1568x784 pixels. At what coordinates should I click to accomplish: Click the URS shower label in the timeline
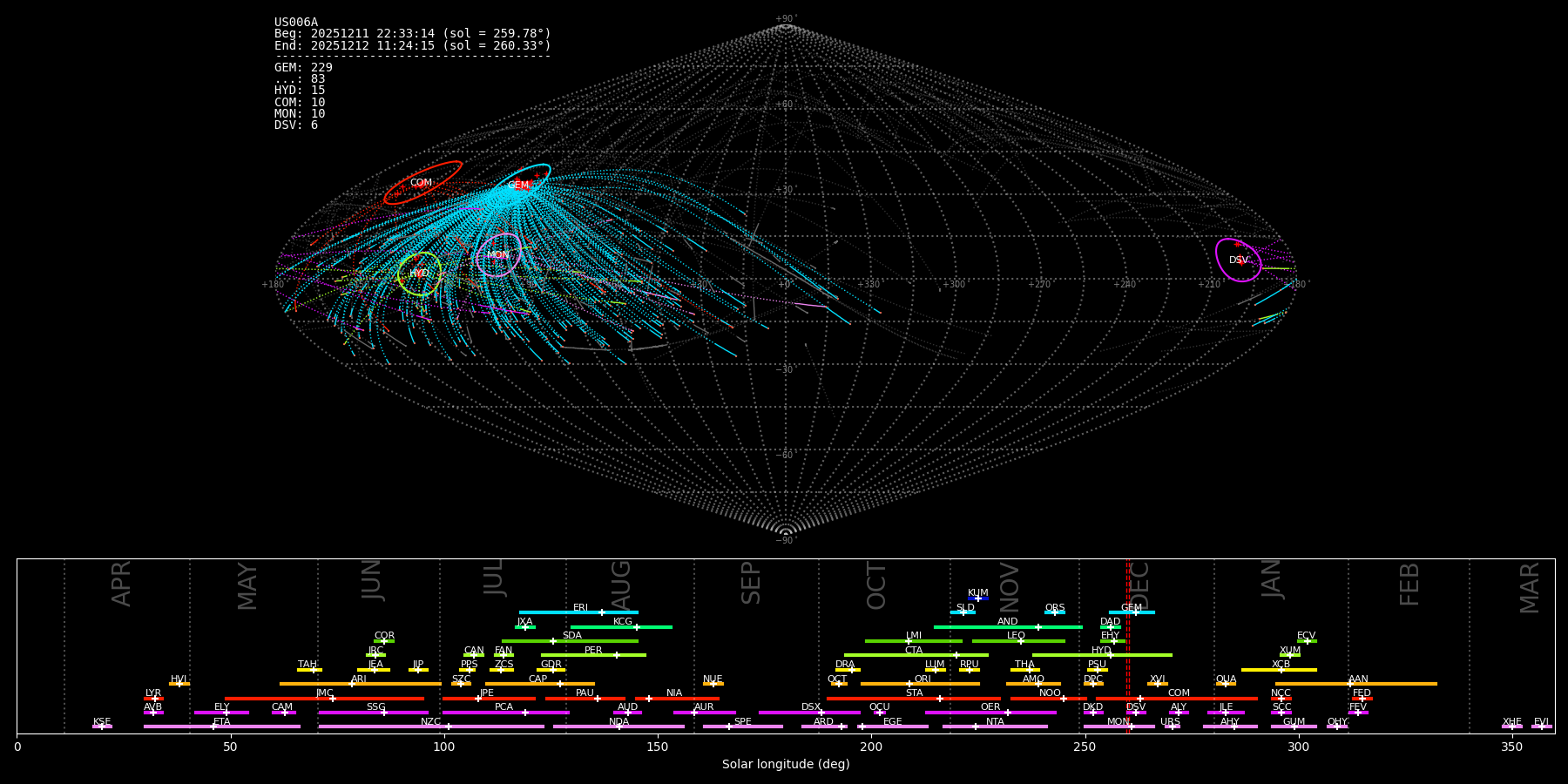coord(1170,721)
